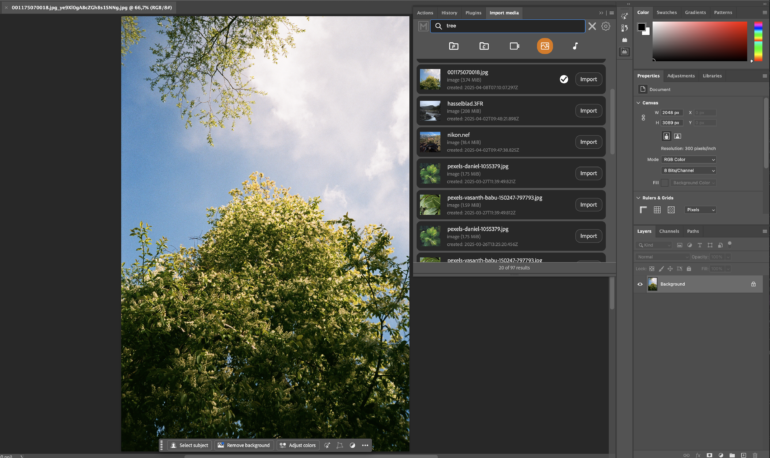Toggle the width-height link constraint

coord(644,117)
